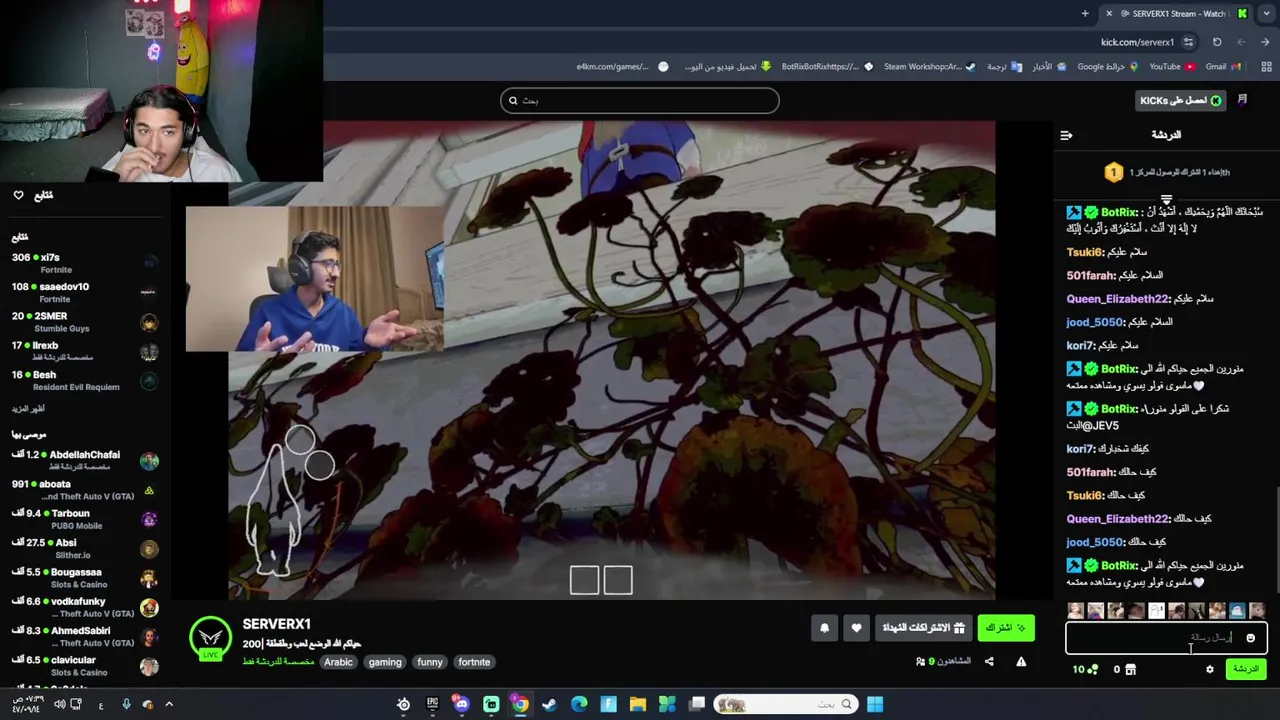Click the microphone icon in the system tray
The height and width of the screenshot is (720, 1280).
(x=126, y=704)
